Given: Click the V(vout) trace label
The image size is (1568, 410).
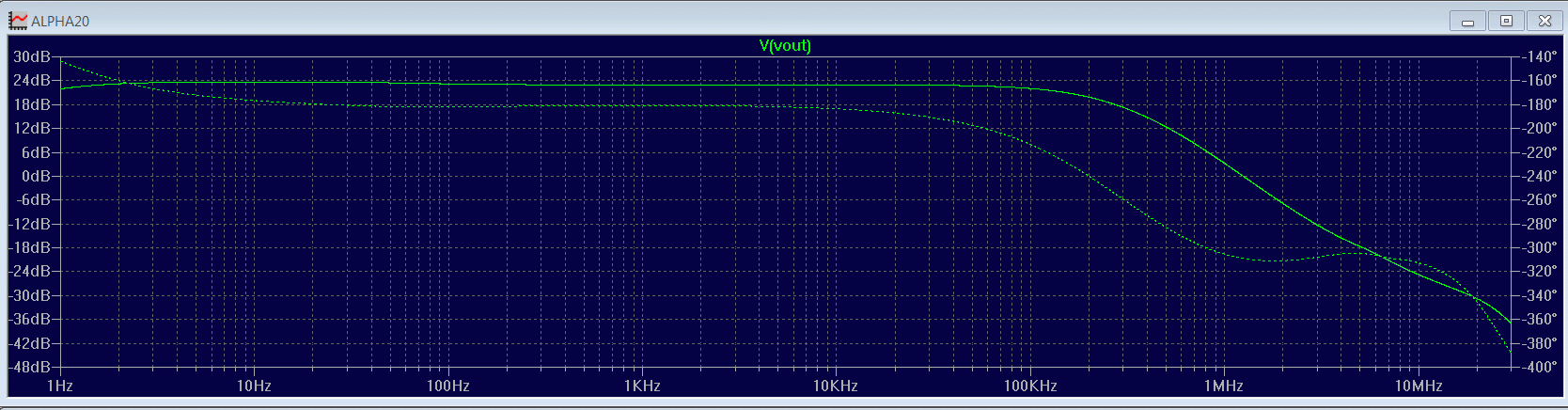Looking at the screenshot, I should [x=785, y=45].
